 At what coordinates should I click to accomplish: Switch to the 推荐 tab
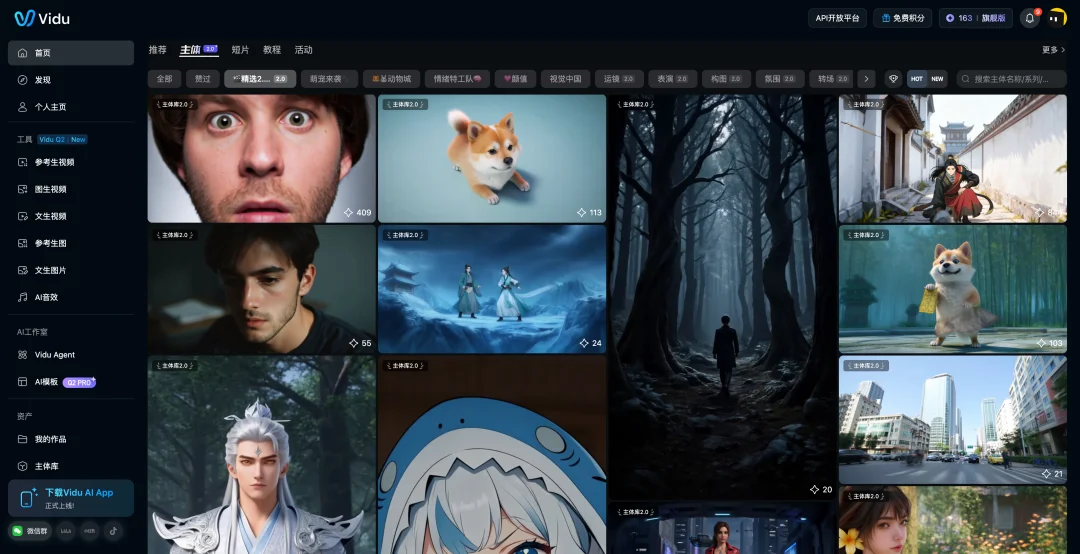[158, 50]
